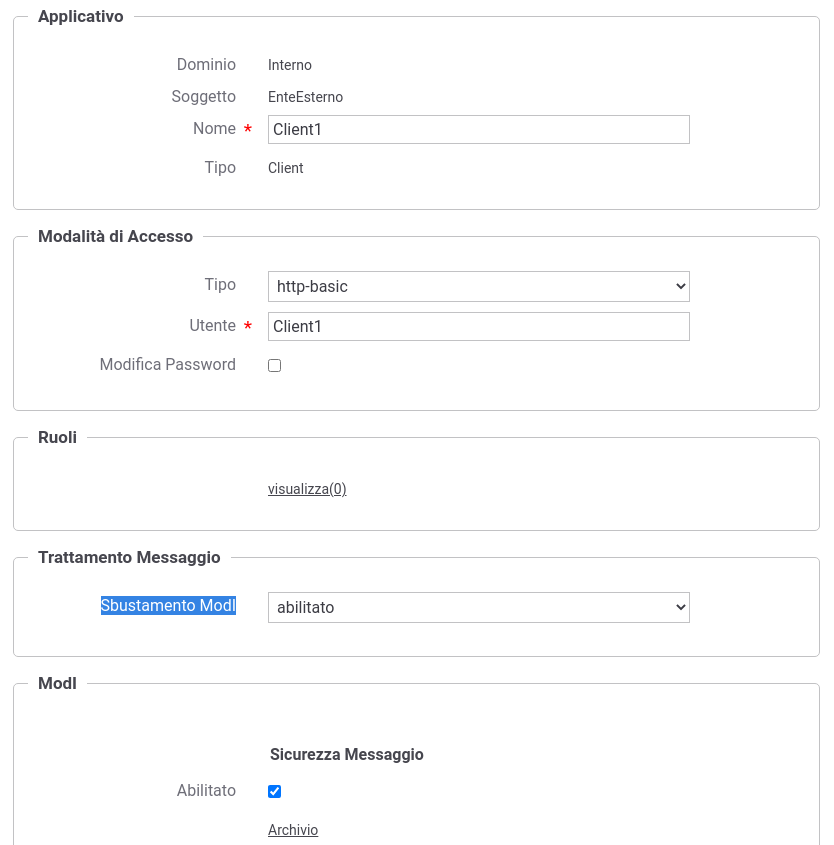Click the Applicativo section heading
This screenshot has height=845, width=834.
pos(81,16)
